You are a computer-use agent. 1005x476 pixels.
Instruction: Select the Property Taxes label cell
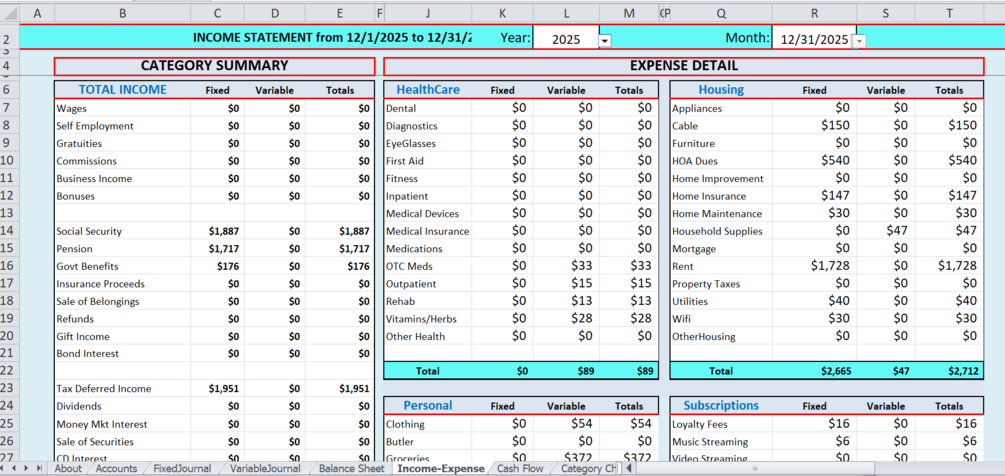721,284
